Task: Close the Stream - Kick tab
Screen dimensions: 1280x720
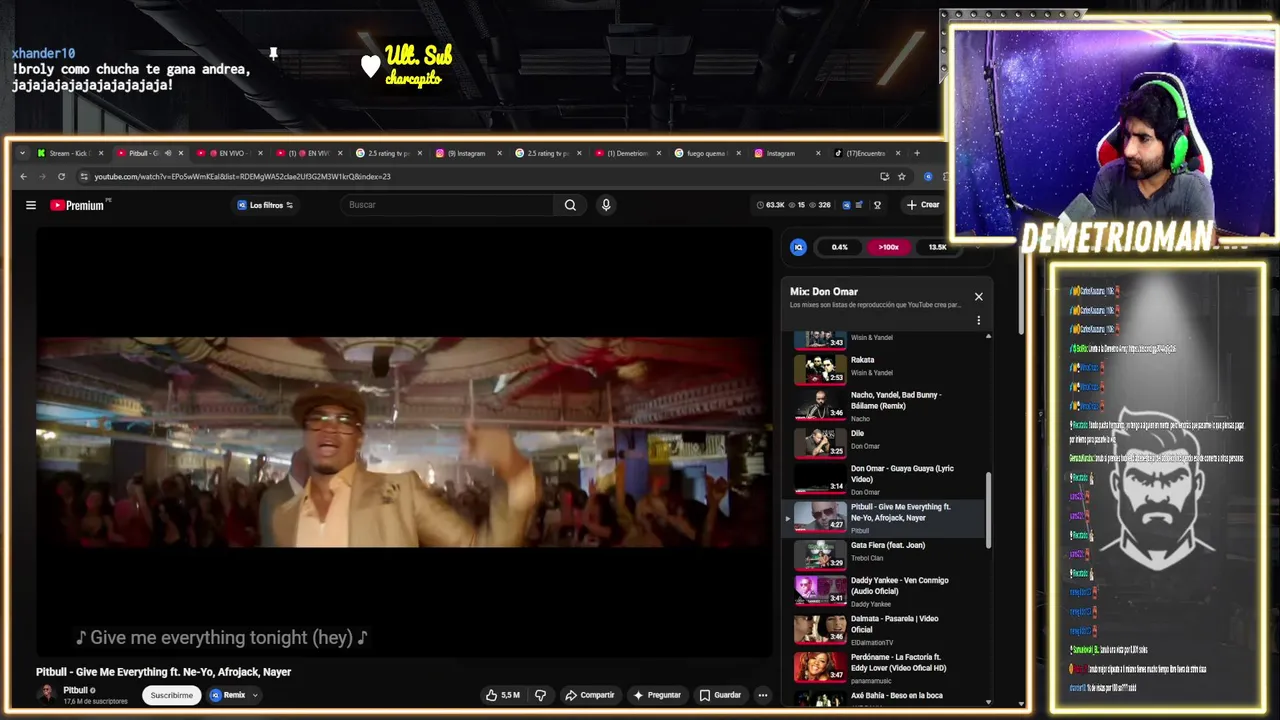Action: click(x=100, y=153)
